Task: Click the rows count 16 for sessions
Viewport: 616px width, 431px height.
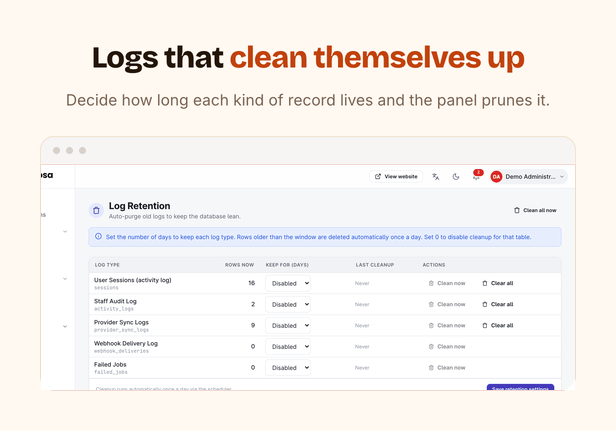Action: tap(251, 283)
